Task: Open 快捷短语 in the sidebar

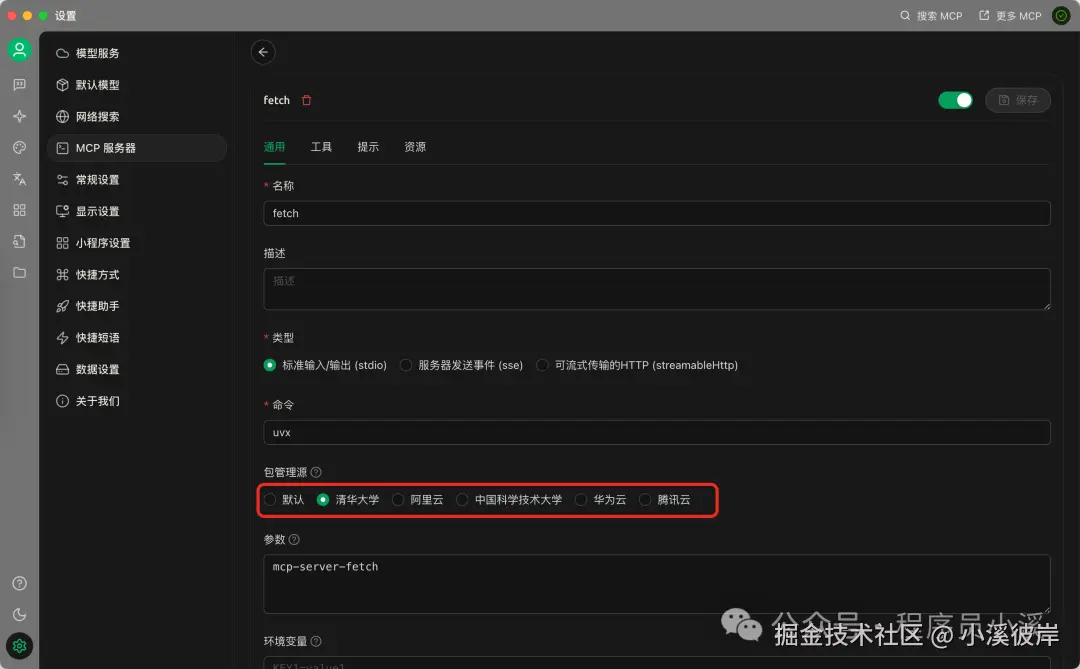Action: tap(136, 338)
